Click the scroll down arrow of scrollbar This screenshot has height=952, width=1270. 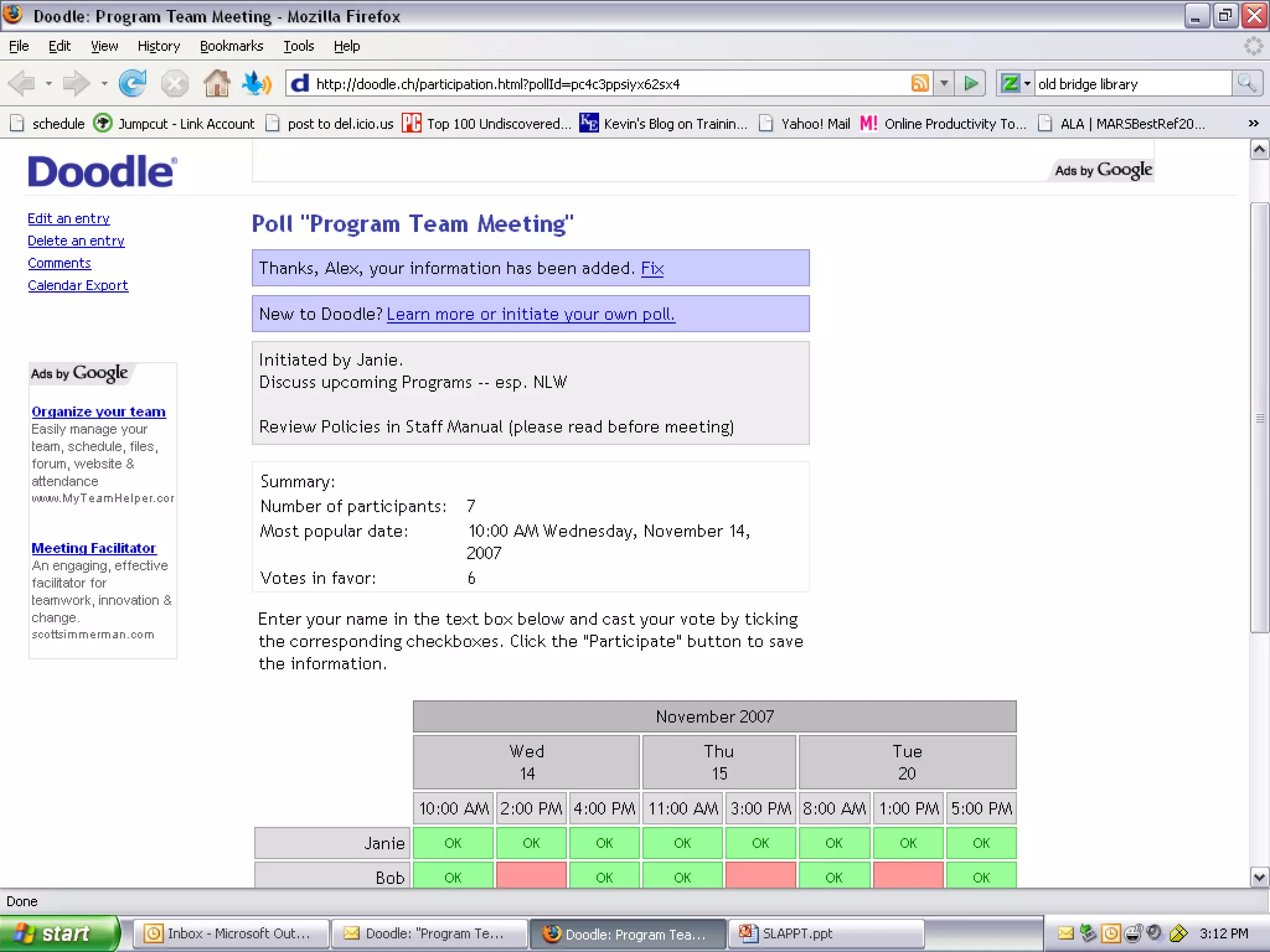pos(1259,877)
